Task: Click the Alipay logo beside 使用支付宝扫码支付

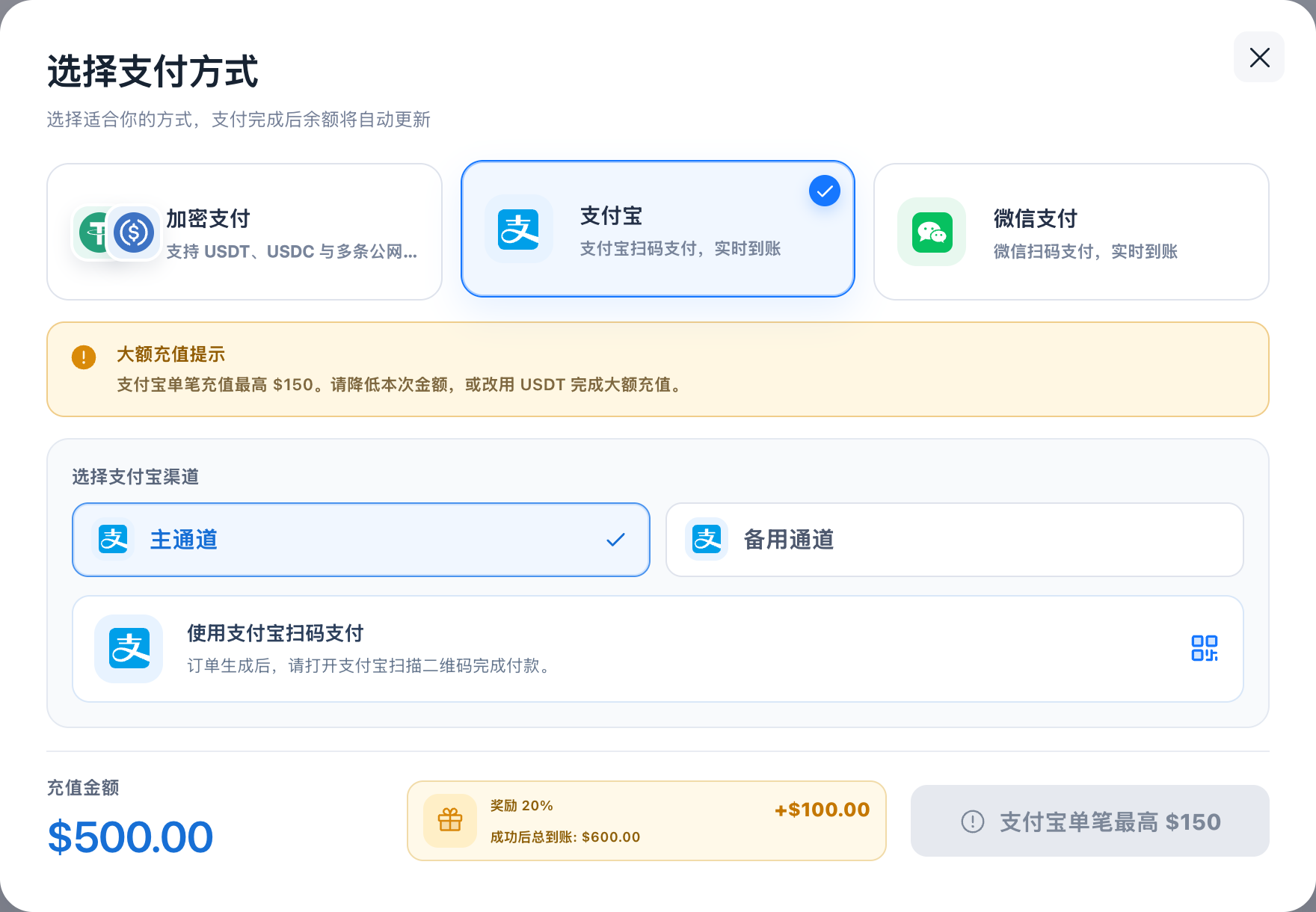Action: click(129, 649)
